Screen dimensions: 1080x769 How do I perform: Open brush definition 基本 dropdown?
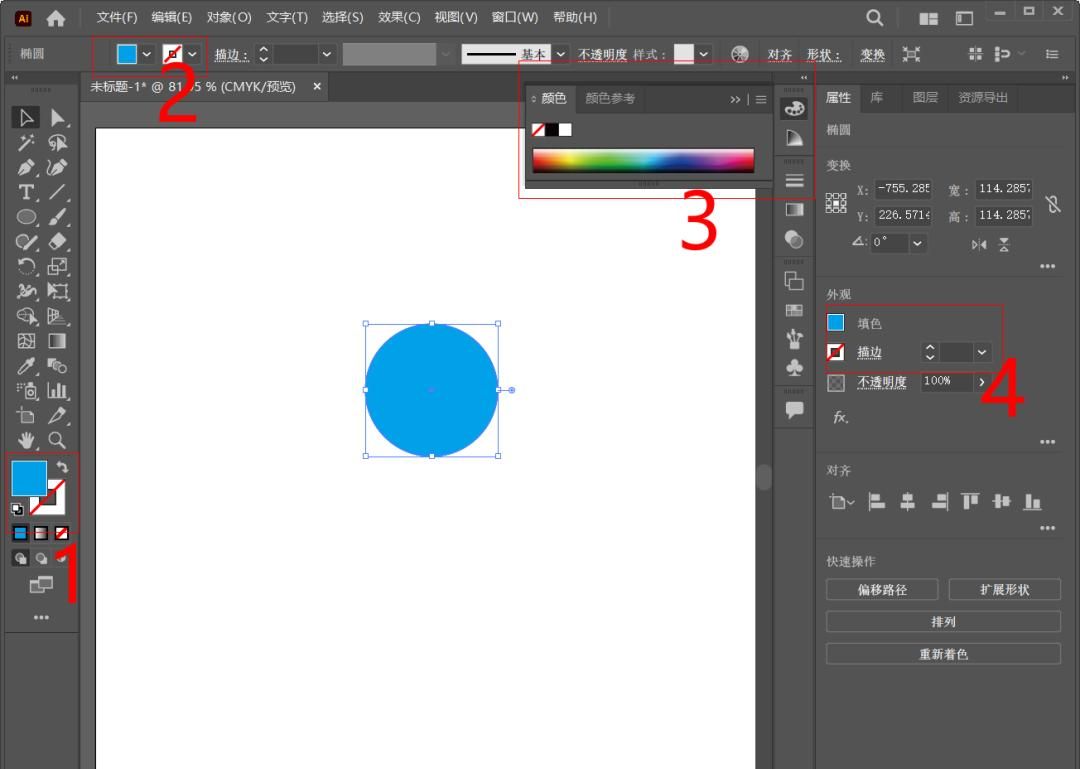click(x=561, y=54)
